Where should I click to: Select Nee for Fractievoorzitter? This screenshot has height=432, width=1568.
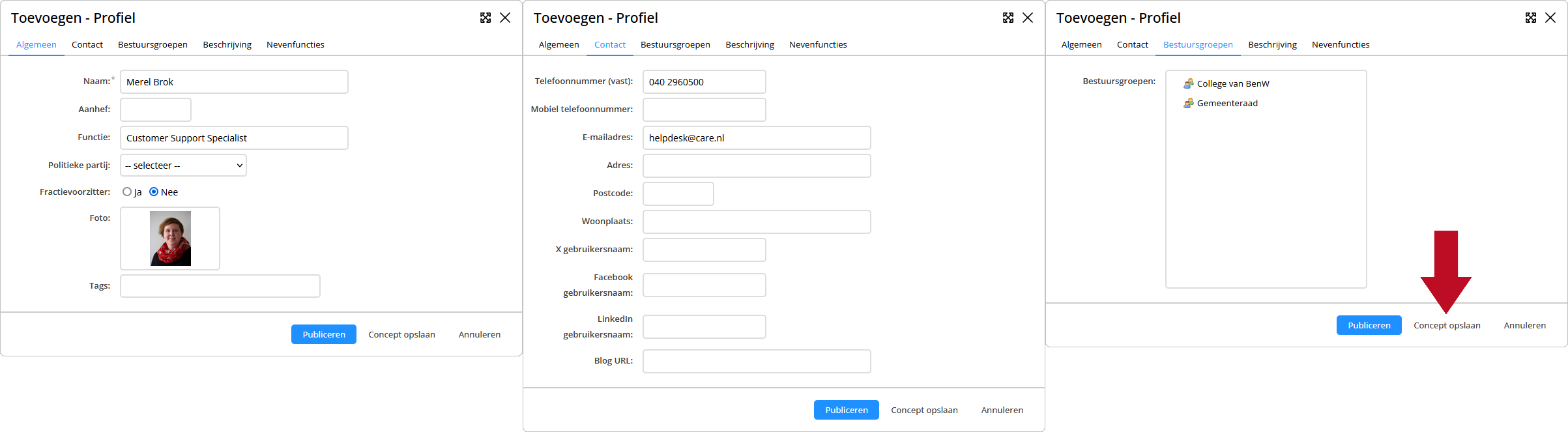pos(154,192)
